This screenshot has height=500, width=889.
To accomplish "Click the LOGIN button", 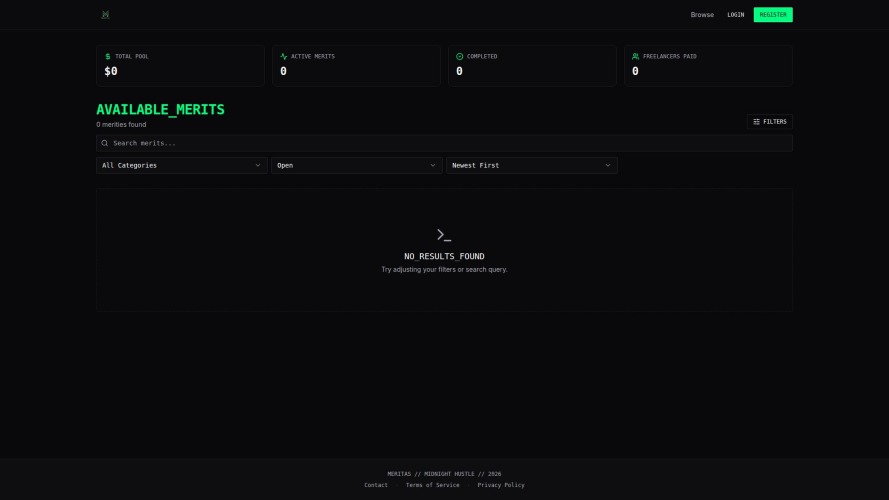I will pyautogui.click(x=735, y=15).
